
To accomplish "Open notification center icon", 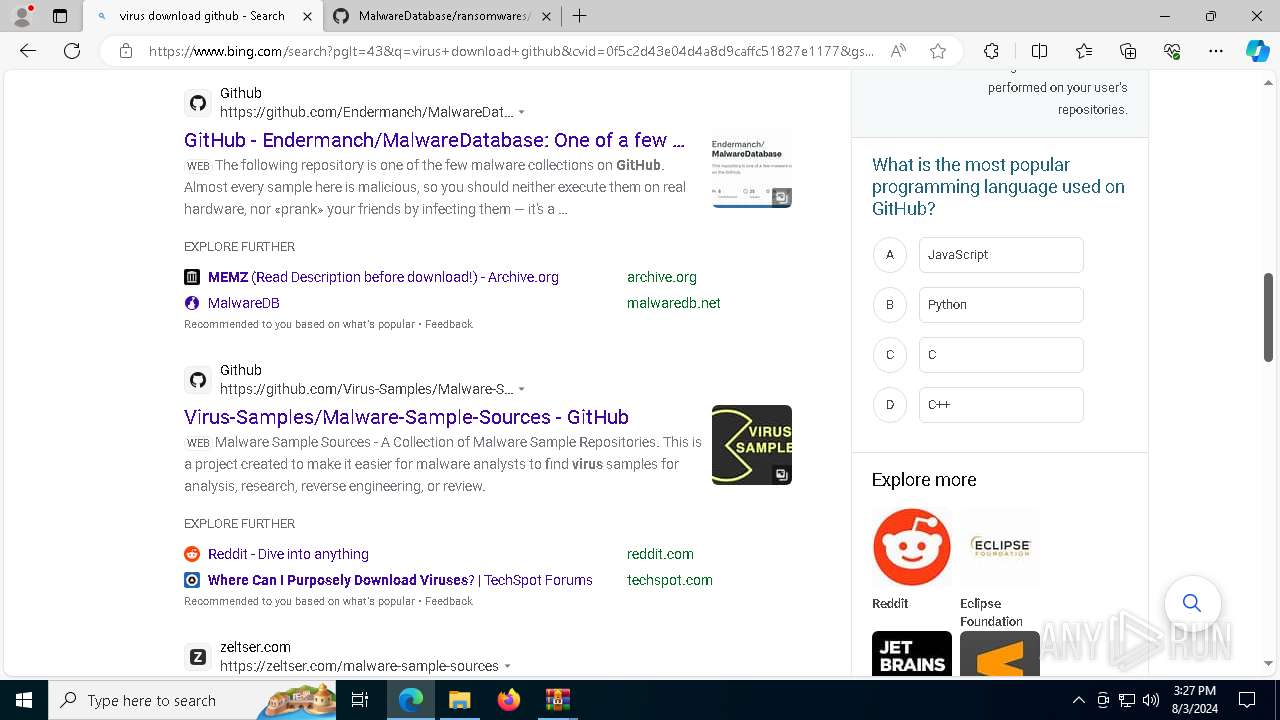I will pyautogui.click(x=1247, y=700).
